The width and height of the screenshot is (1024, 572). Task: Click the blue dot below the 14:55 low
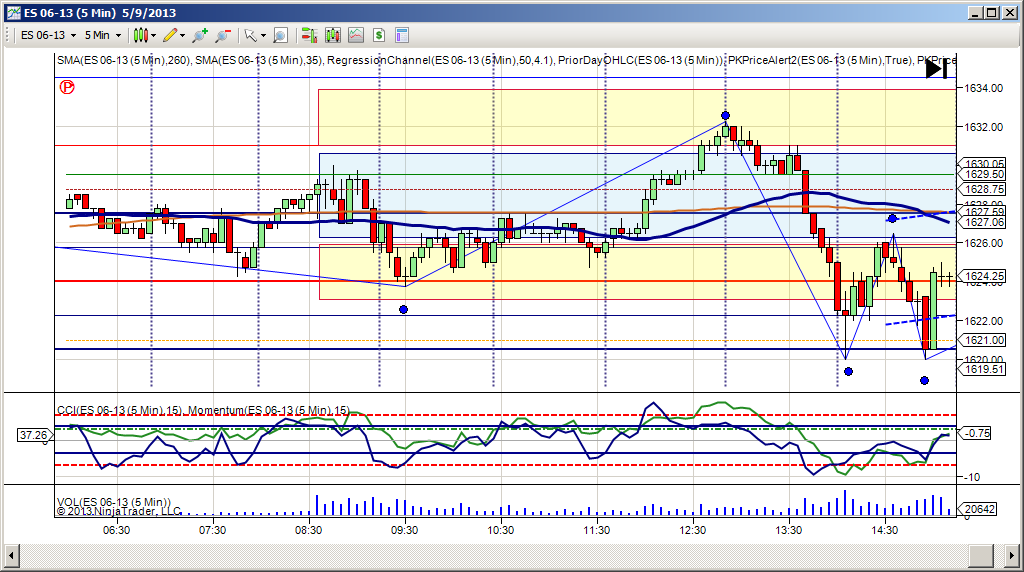924,380
